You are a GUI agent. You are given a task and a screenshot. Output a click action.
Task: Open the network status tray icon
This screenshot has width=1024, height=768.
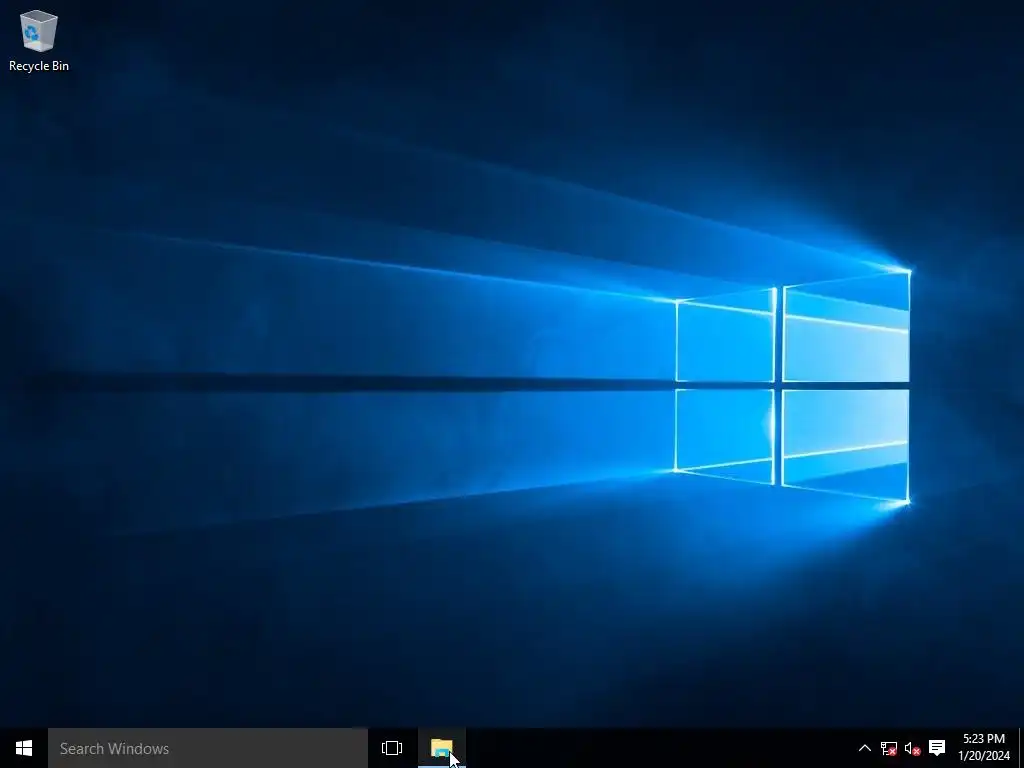(x=888, y=748)
